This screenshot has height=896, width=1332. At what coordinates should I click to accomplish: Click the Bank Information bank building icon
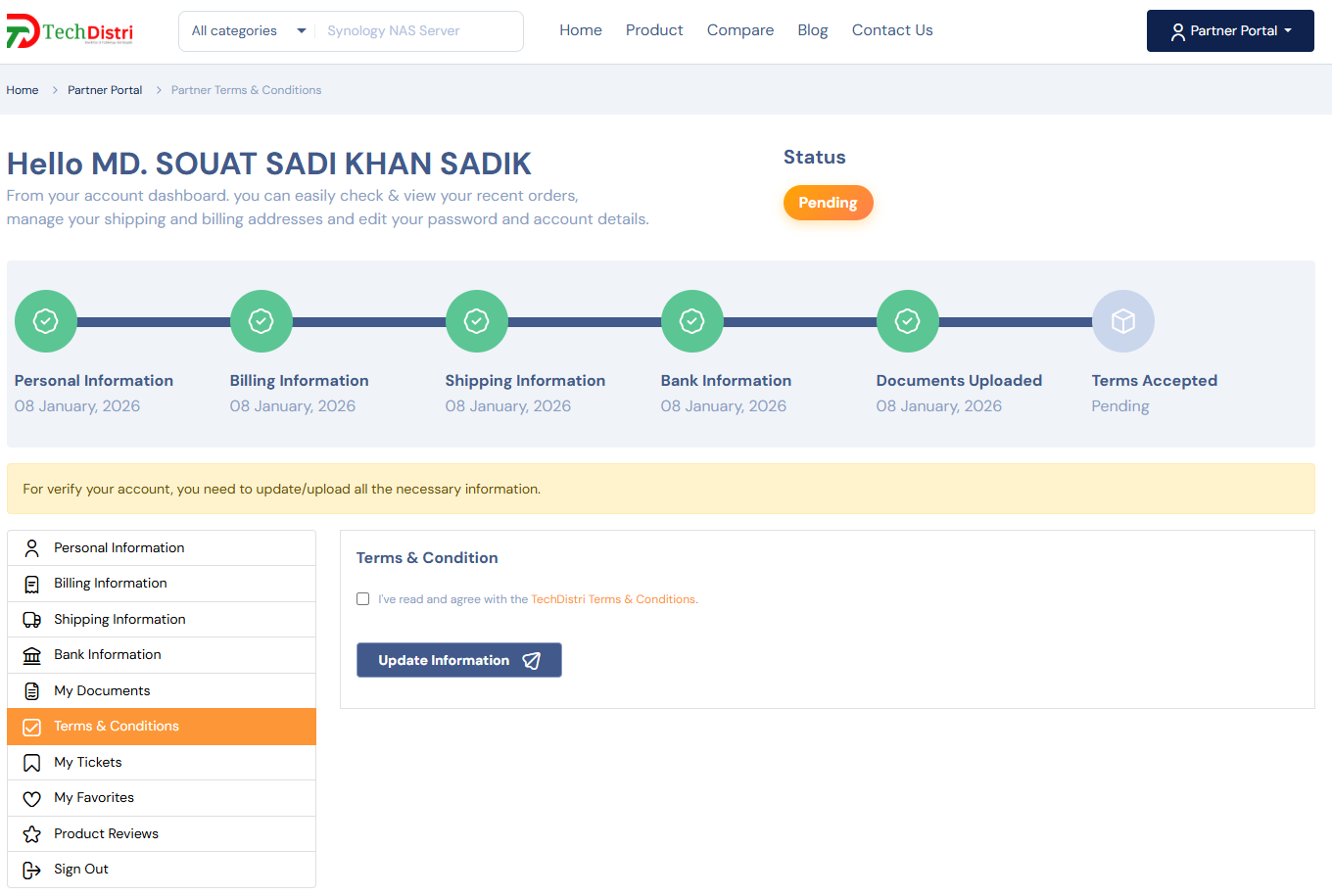(x=32, y=655)
